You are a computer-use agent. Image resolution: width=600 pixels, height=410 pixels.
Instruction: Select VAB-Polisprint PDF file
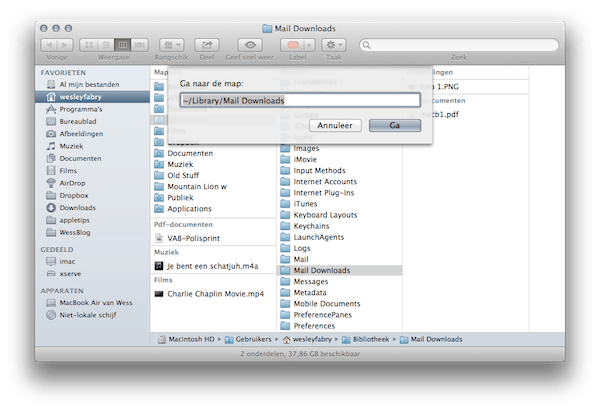pos(213,238)
